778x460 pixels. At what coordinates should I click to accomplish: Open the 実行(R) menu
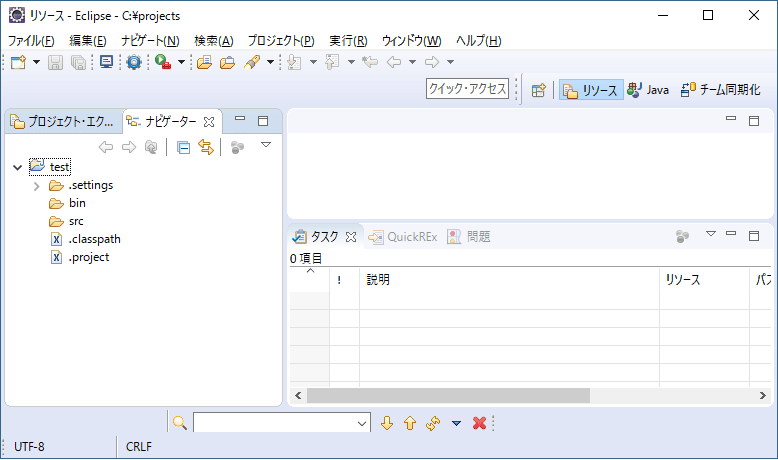pos(348,41)
